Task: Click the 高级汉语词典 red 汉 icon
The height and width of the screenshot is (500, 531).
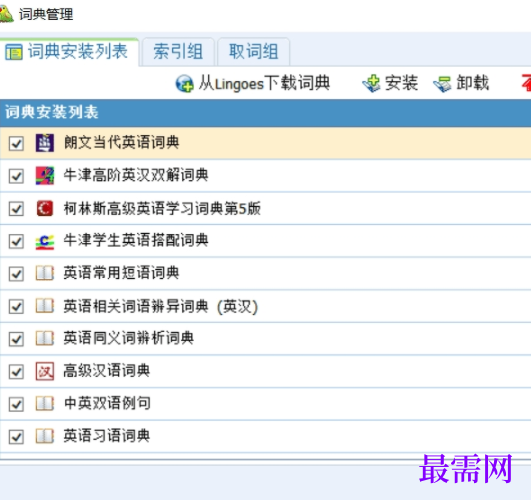Action: click(45, 371)
